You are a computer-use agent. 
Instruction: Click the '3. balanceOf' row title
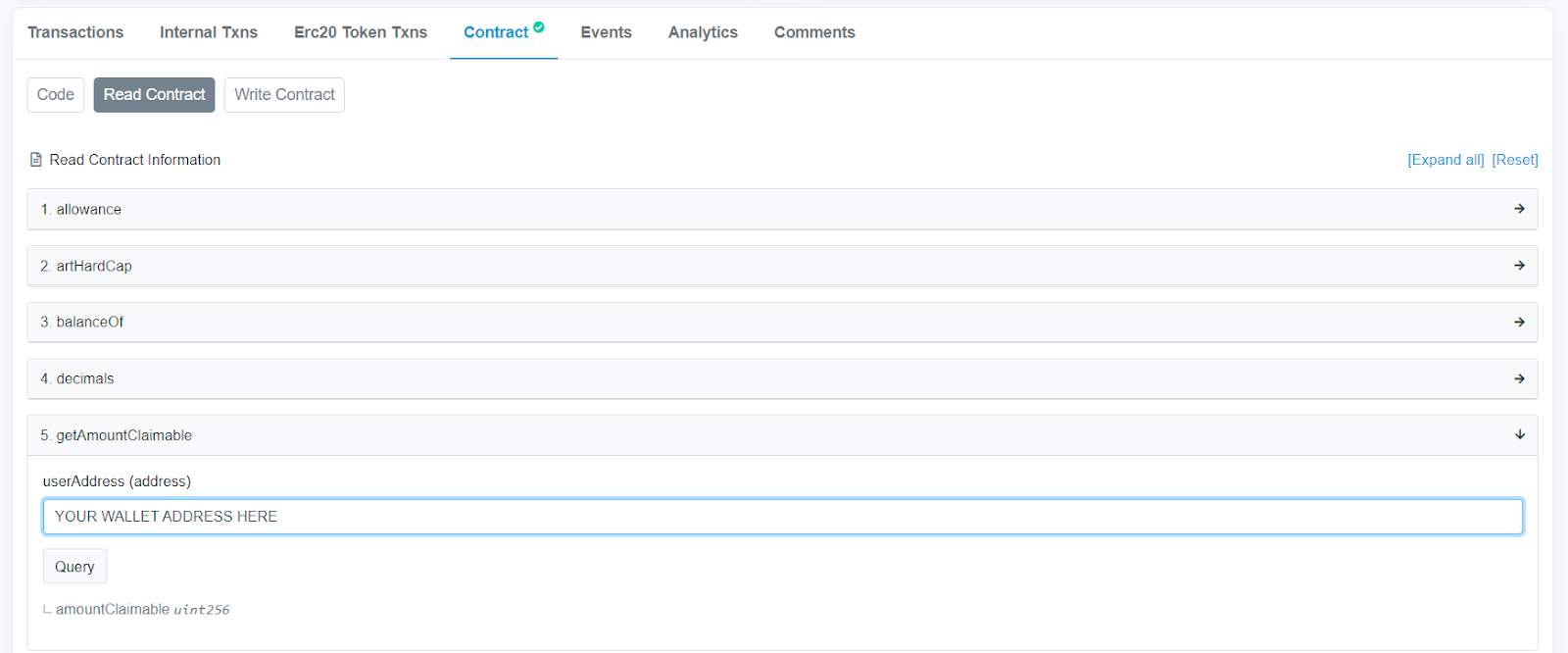pyautogui.click(x=82, y=322)
